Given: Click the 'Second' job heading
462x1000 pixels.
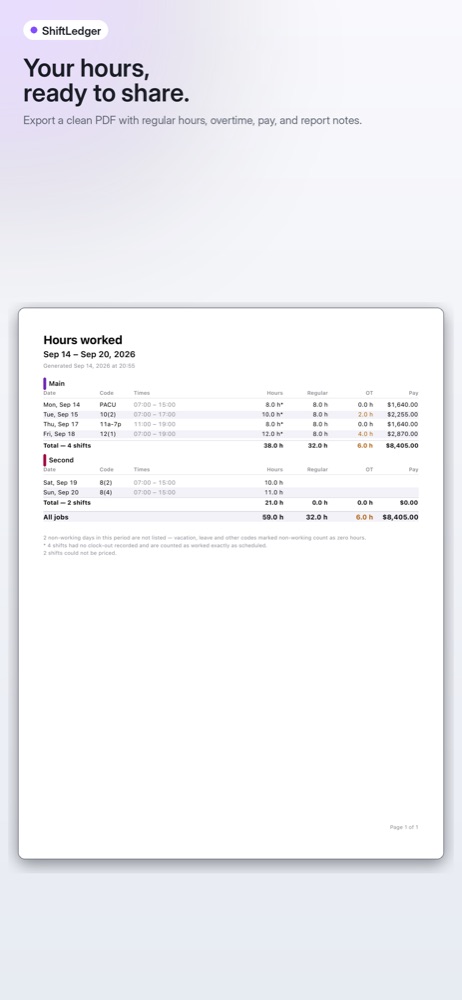Looking at the screenshot, I should [61, 460].
